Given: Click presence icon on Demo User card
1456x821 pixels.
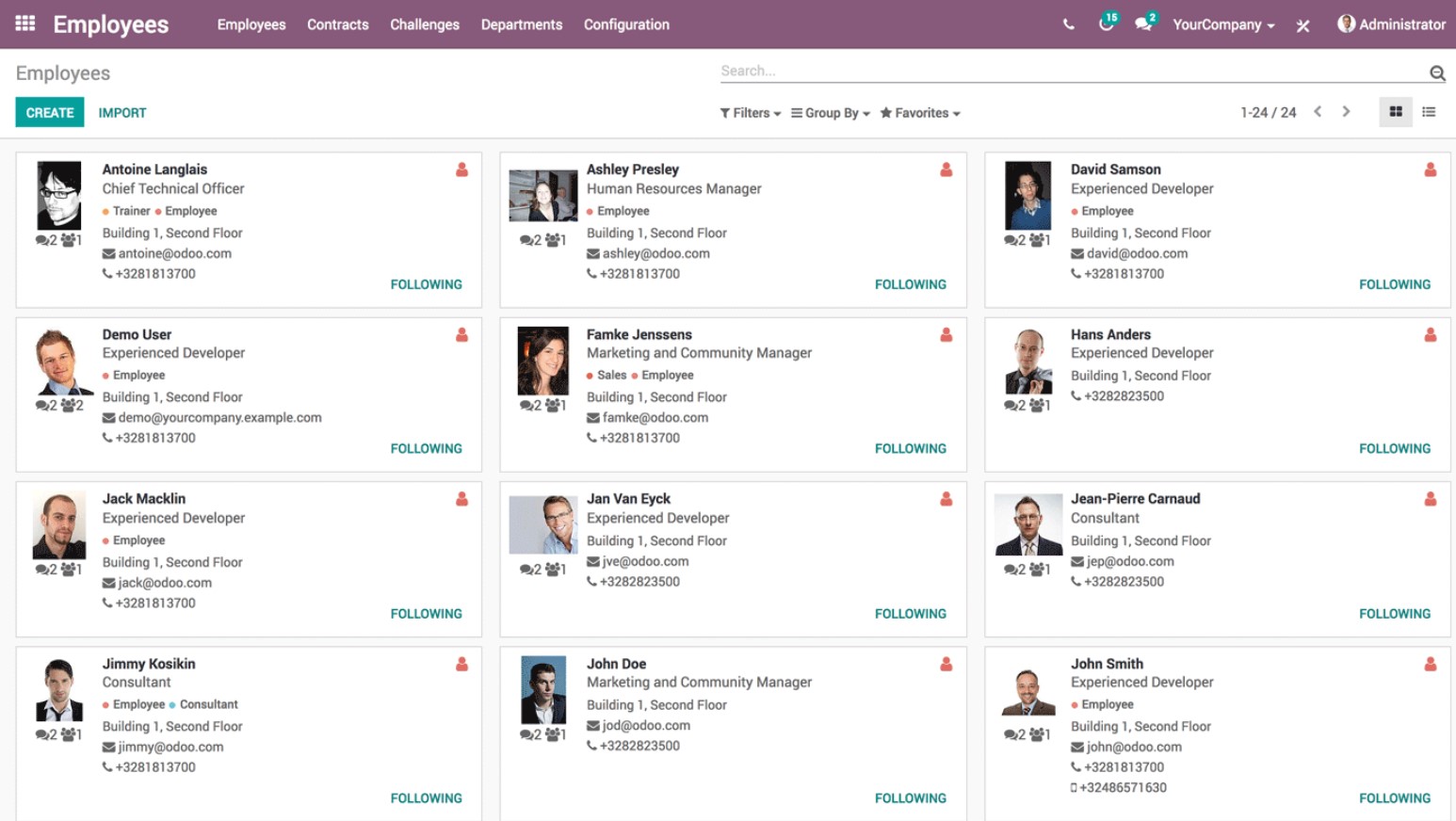Looking at the screenshot, I should click(x=461, y=334).
